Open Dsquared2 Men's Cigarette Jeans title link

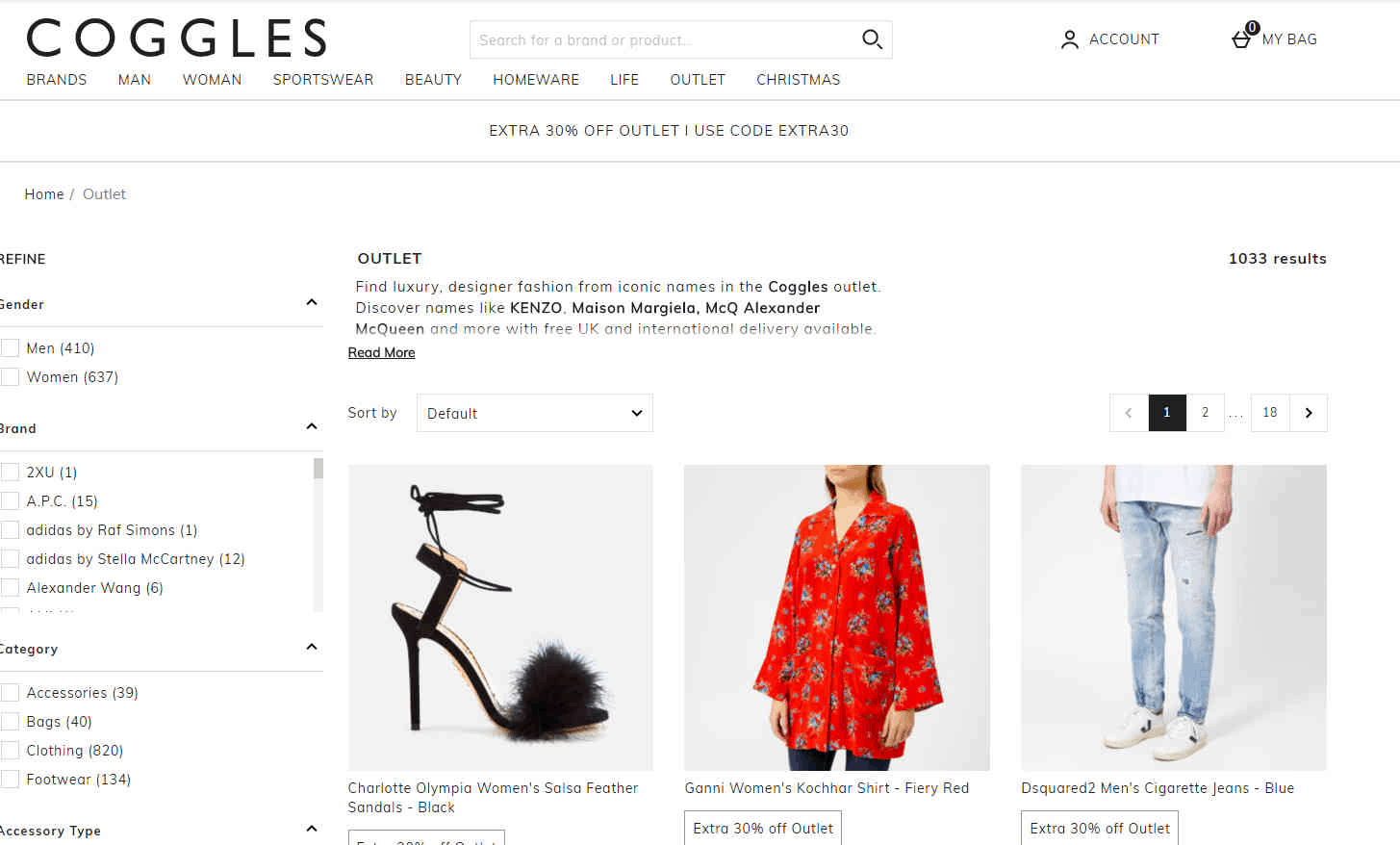coord(1158,788)
